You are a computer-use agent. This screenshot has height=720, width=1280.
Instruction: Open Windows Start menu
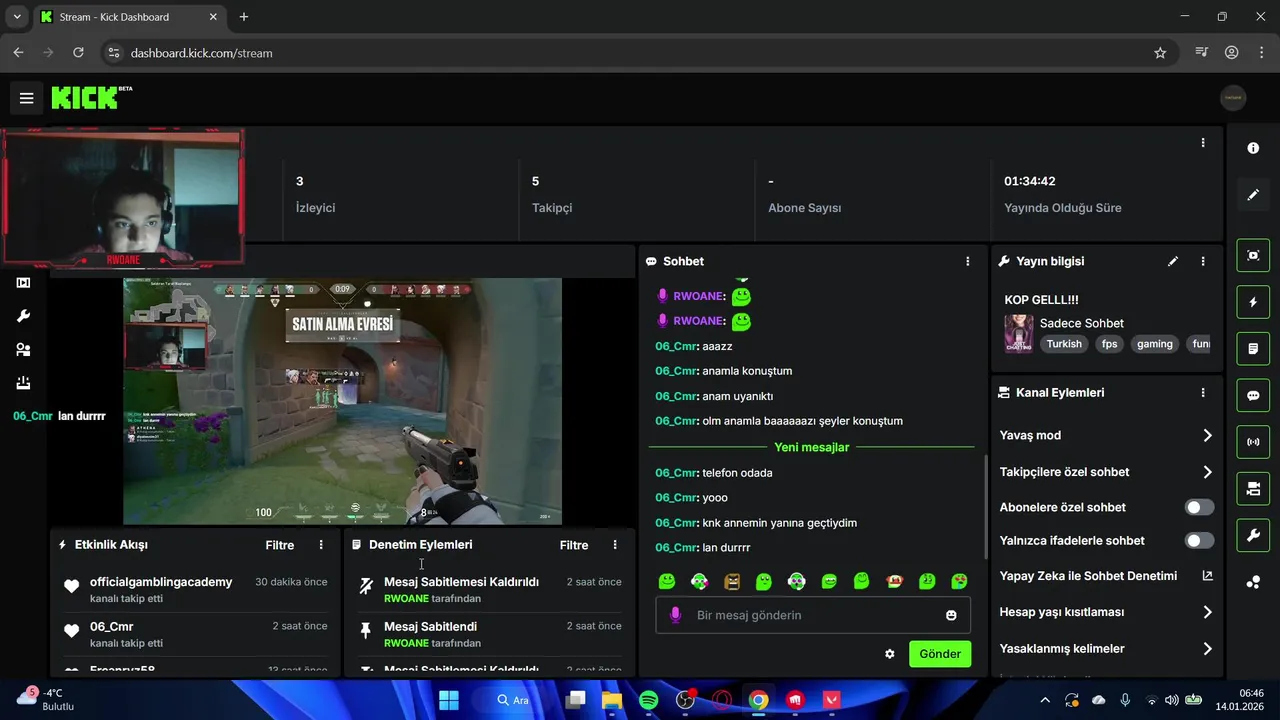point(449,700)
